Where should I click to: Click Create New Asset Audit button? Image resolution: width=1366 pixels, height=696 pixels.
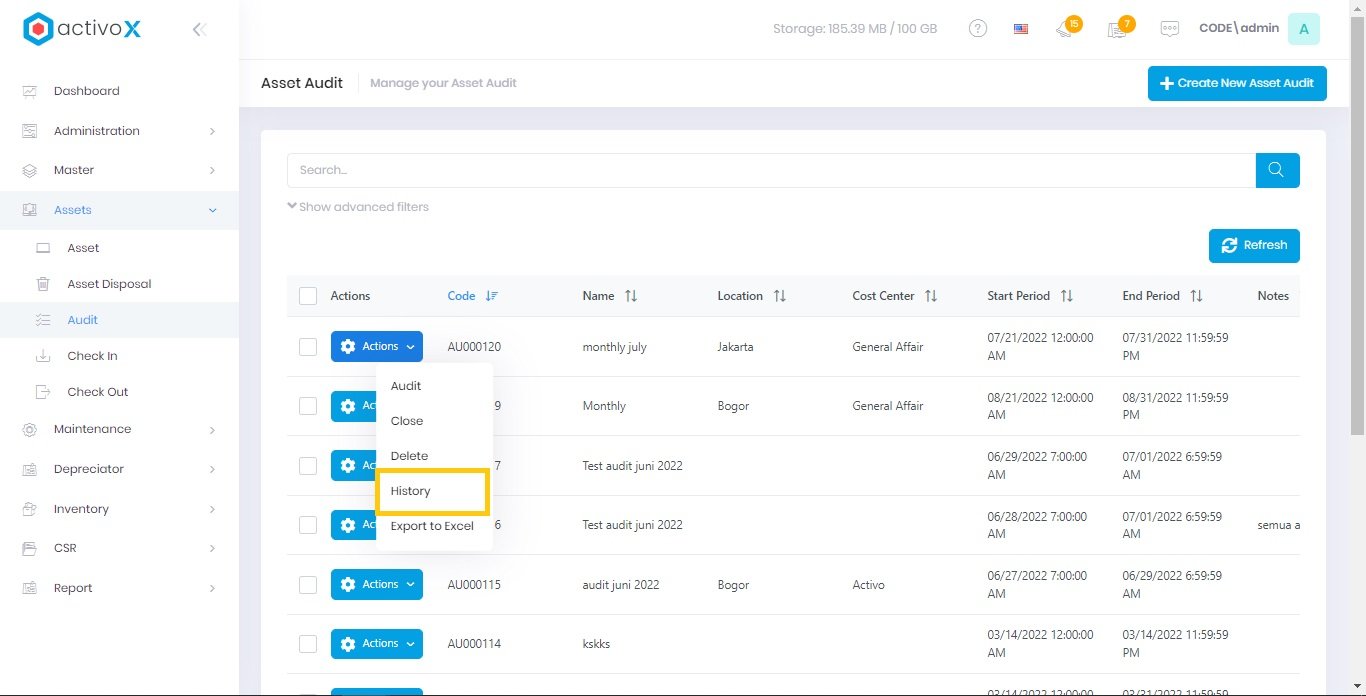1236,83
